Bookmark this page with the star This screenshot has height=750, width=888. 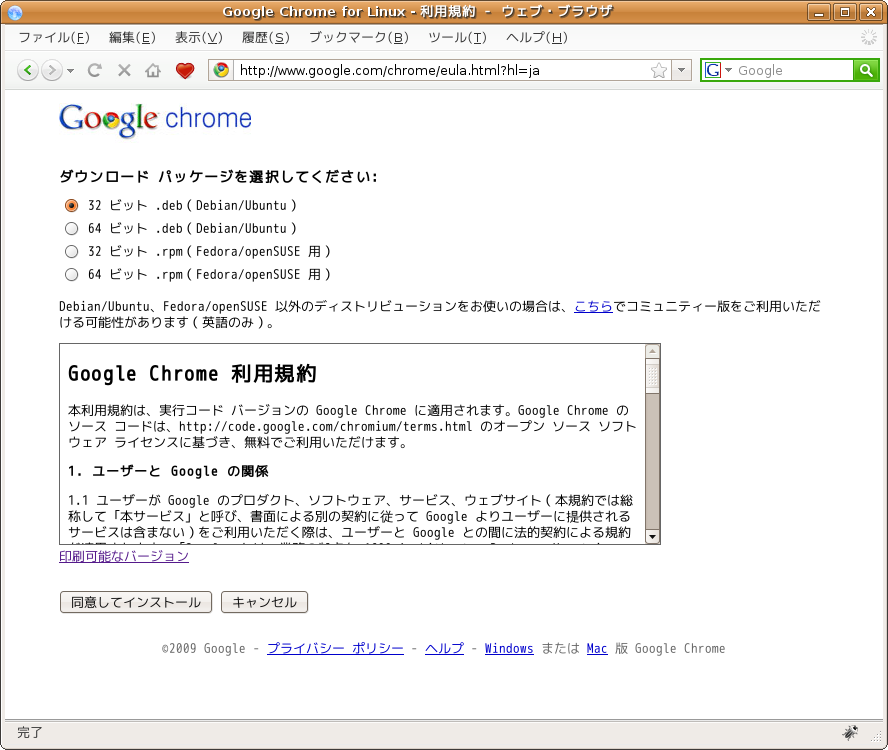(659, 70)
